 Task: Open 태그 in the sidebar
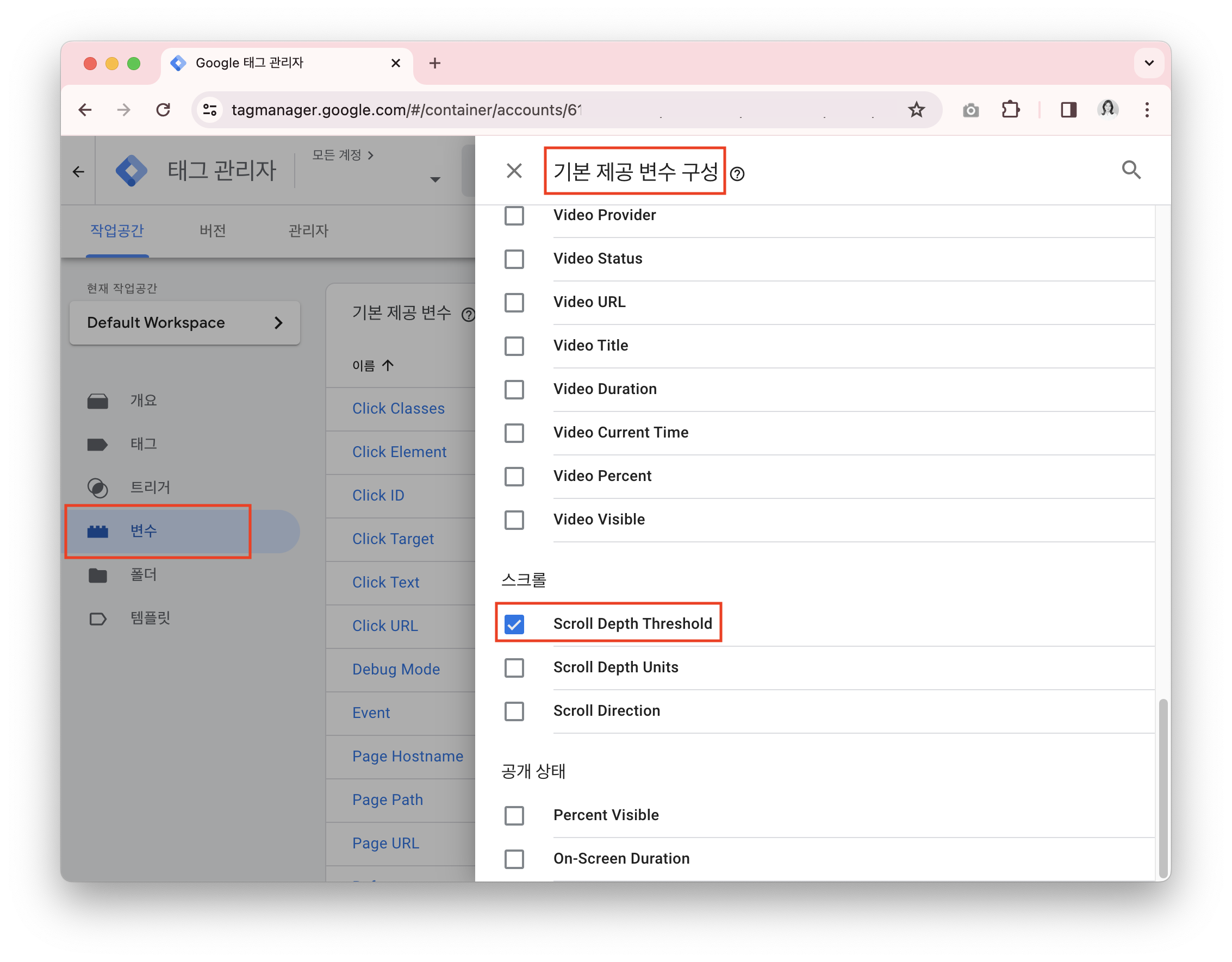click(x=144, y=444)
